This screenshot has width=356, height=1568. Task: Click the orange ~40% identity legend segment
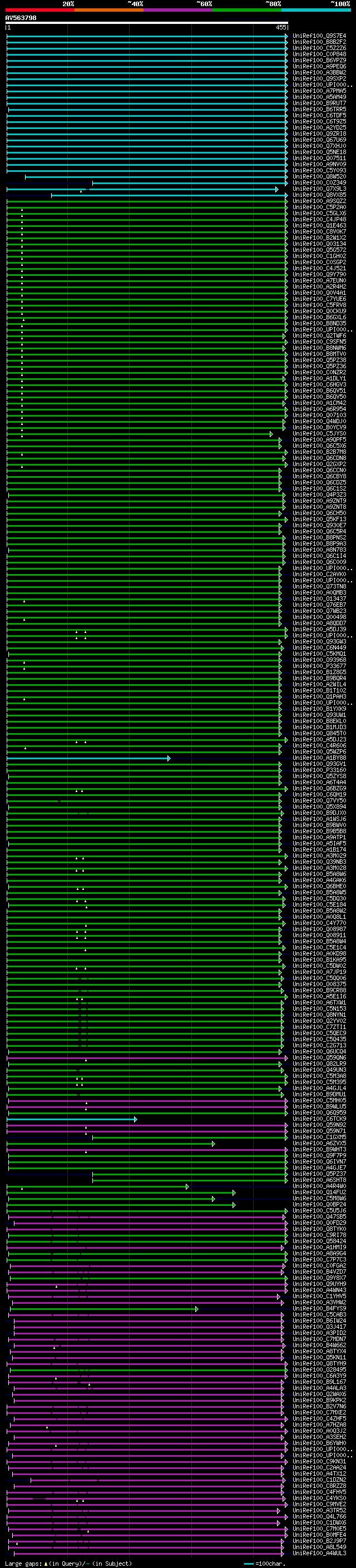point(108,10)
